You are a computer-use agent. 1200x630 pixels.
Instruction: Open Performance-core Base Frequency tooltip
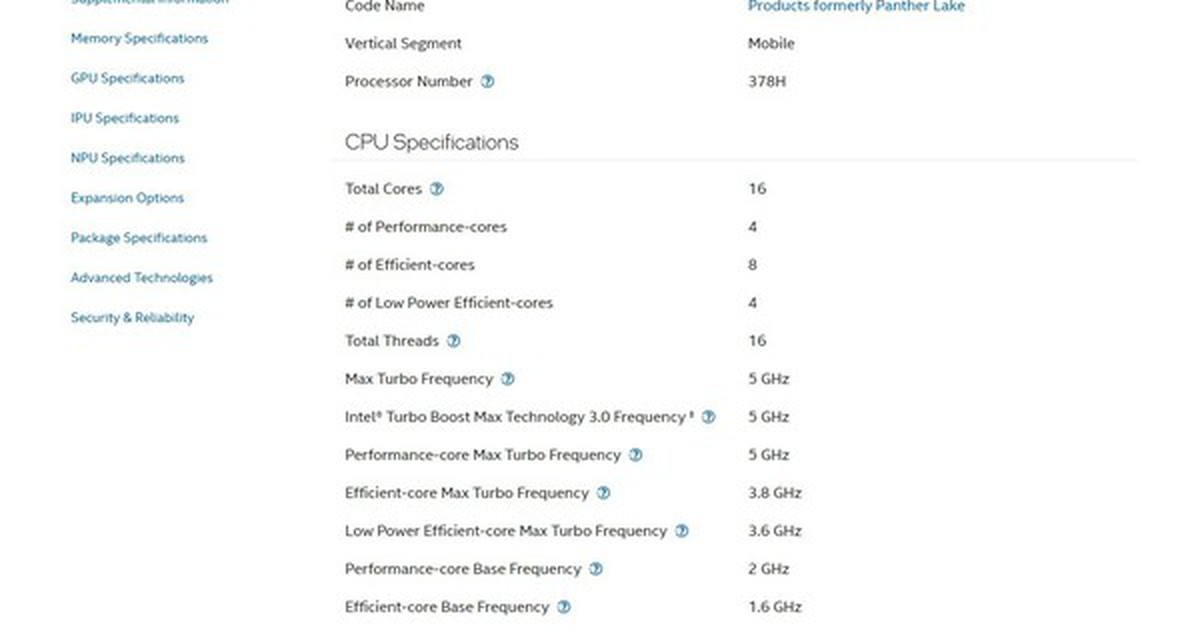point(596,569)
